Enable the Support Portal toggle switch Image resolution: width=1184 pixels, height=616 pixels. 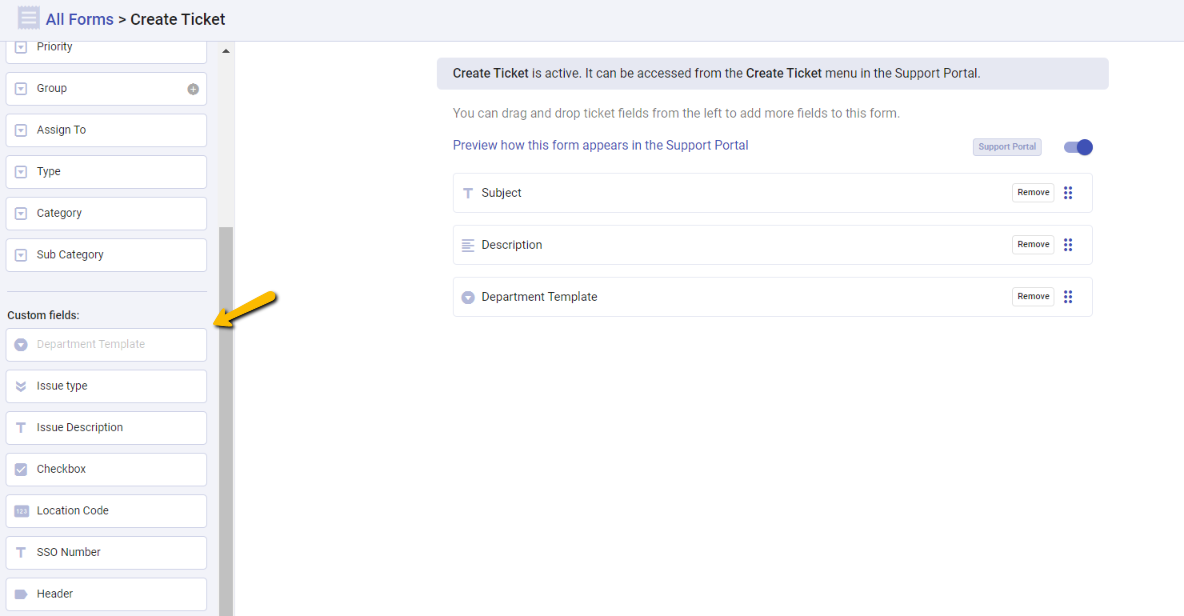click(1077, 146)
